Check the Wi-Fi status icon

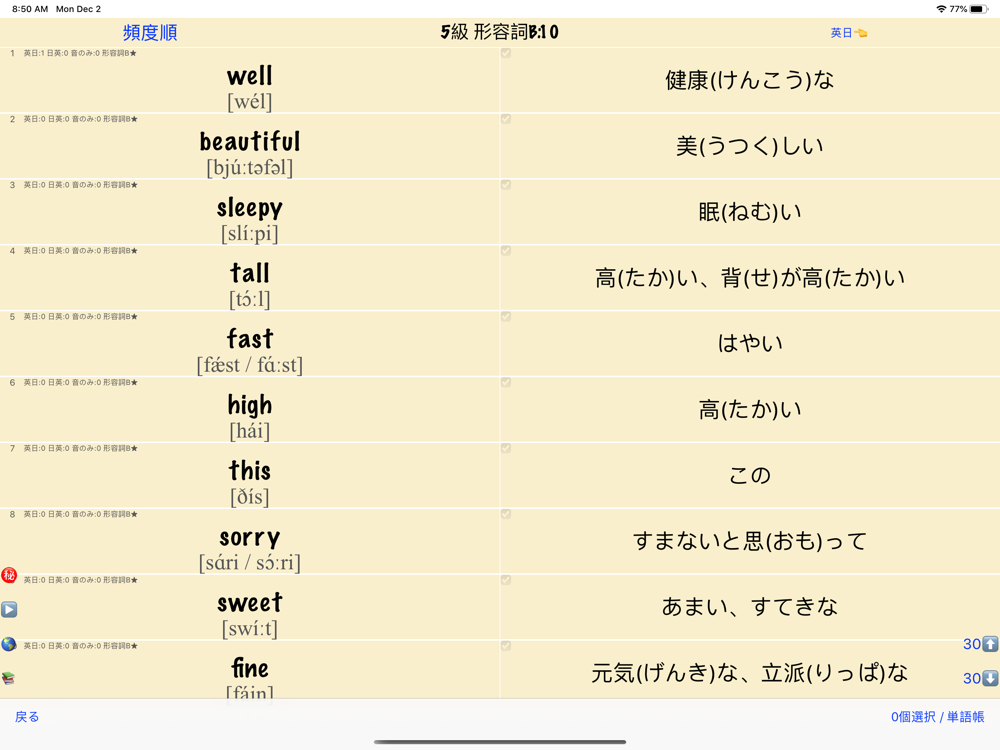coord(941,9)
